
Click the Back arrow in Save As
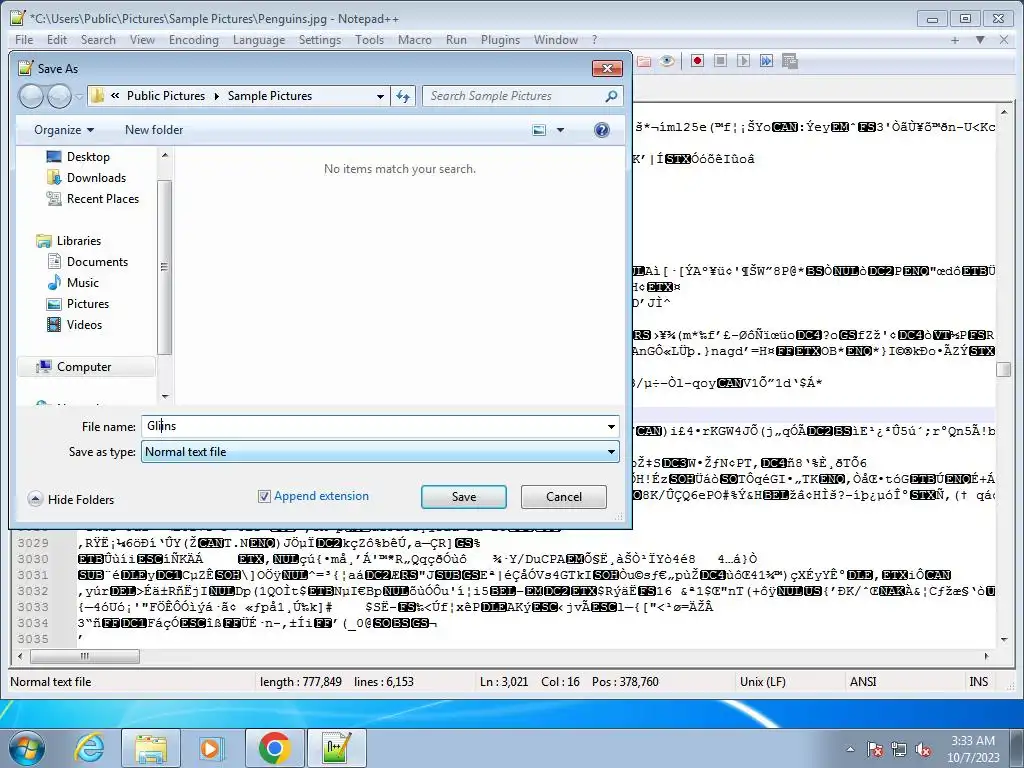(31, 96)
